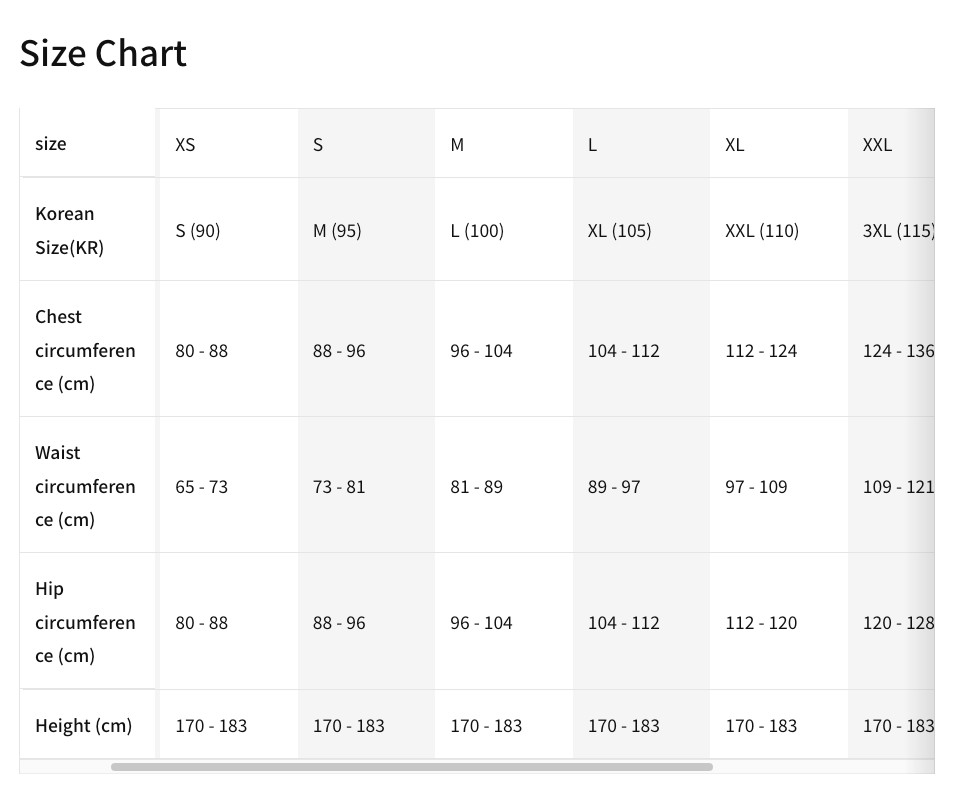The height and width of the screenshot is (807, 953).
Task: Click chest circumference value 96 - 104
Action: tap(481, 351)
